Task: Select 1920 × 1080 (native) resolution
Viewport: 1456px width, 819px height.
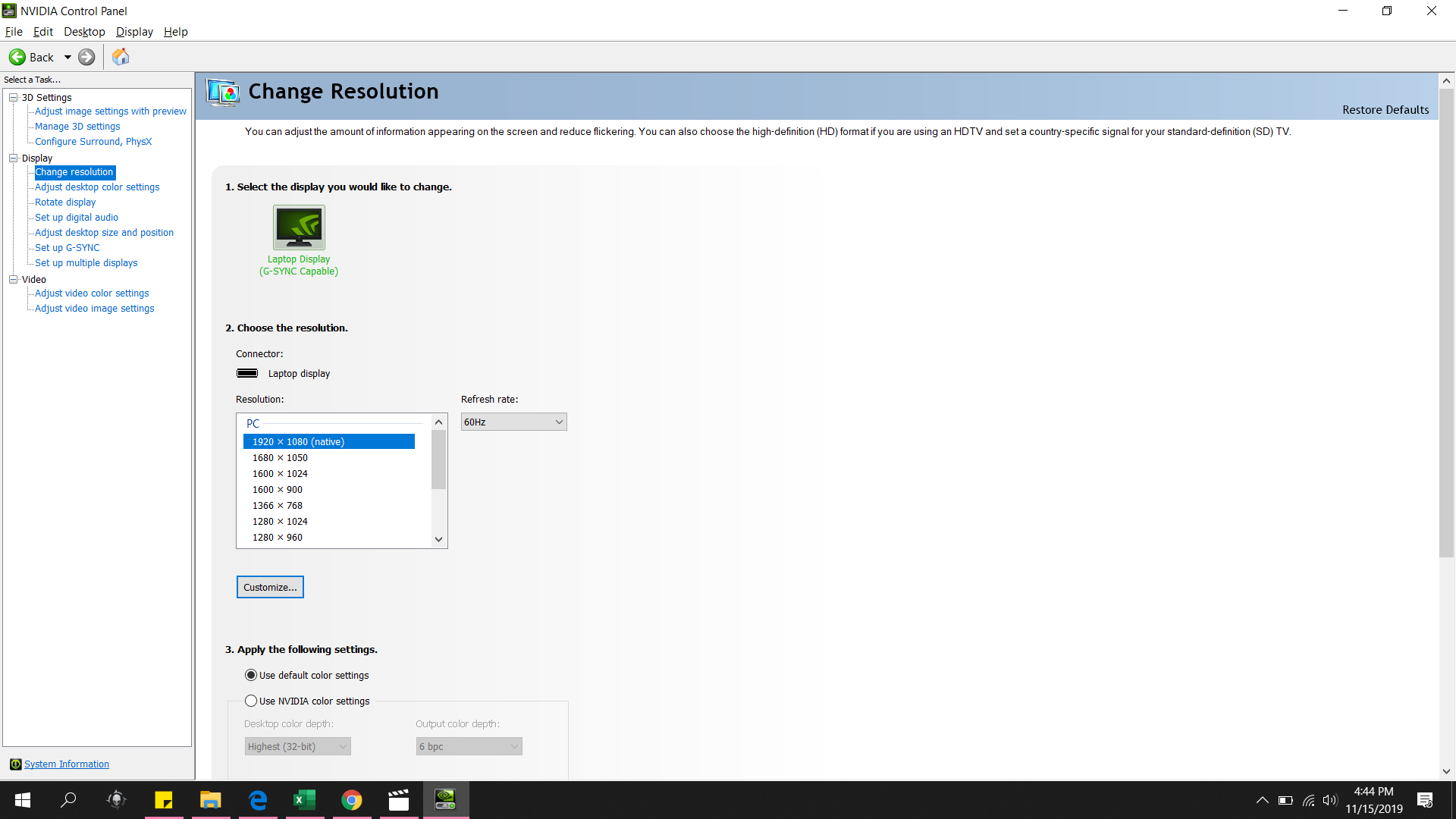Action: pos(329,441)
